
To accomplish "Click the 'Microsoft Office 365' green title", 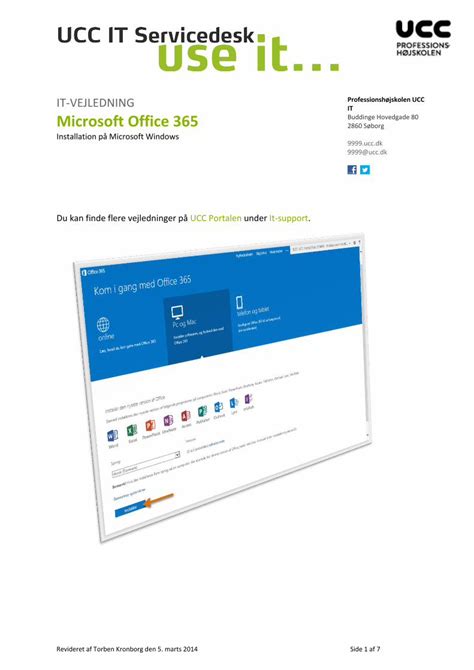I will pyautogui.click(x=127, y=121).
